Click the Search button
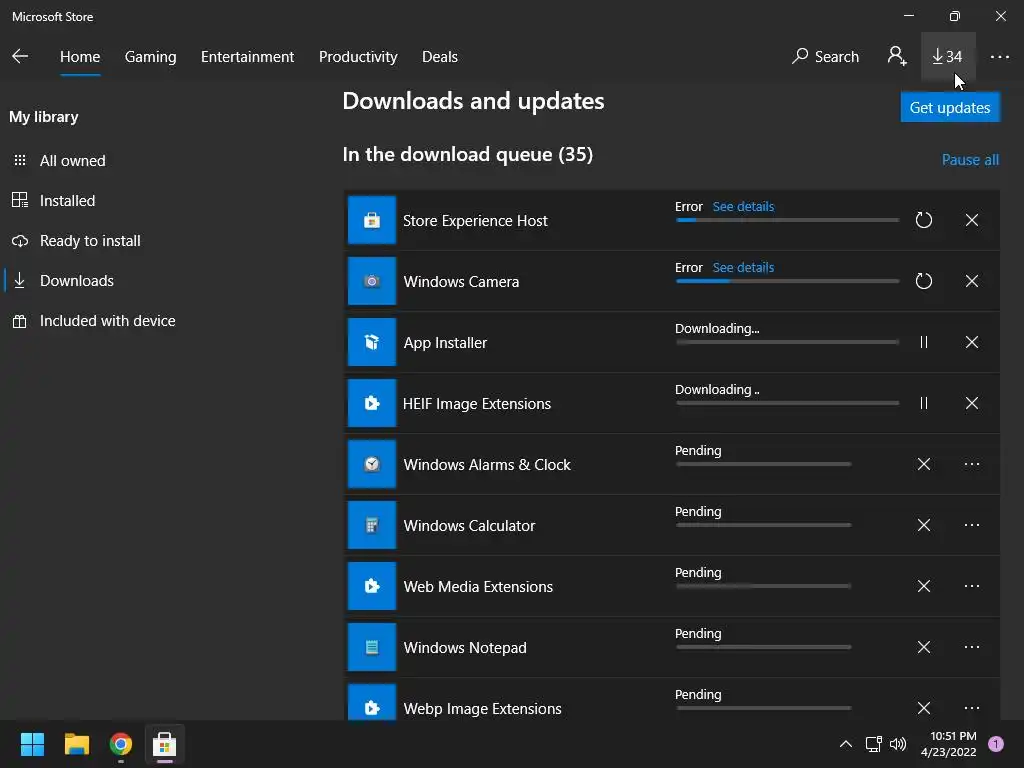This screenshot has width=1024, height=768. [x=825, y=57]
